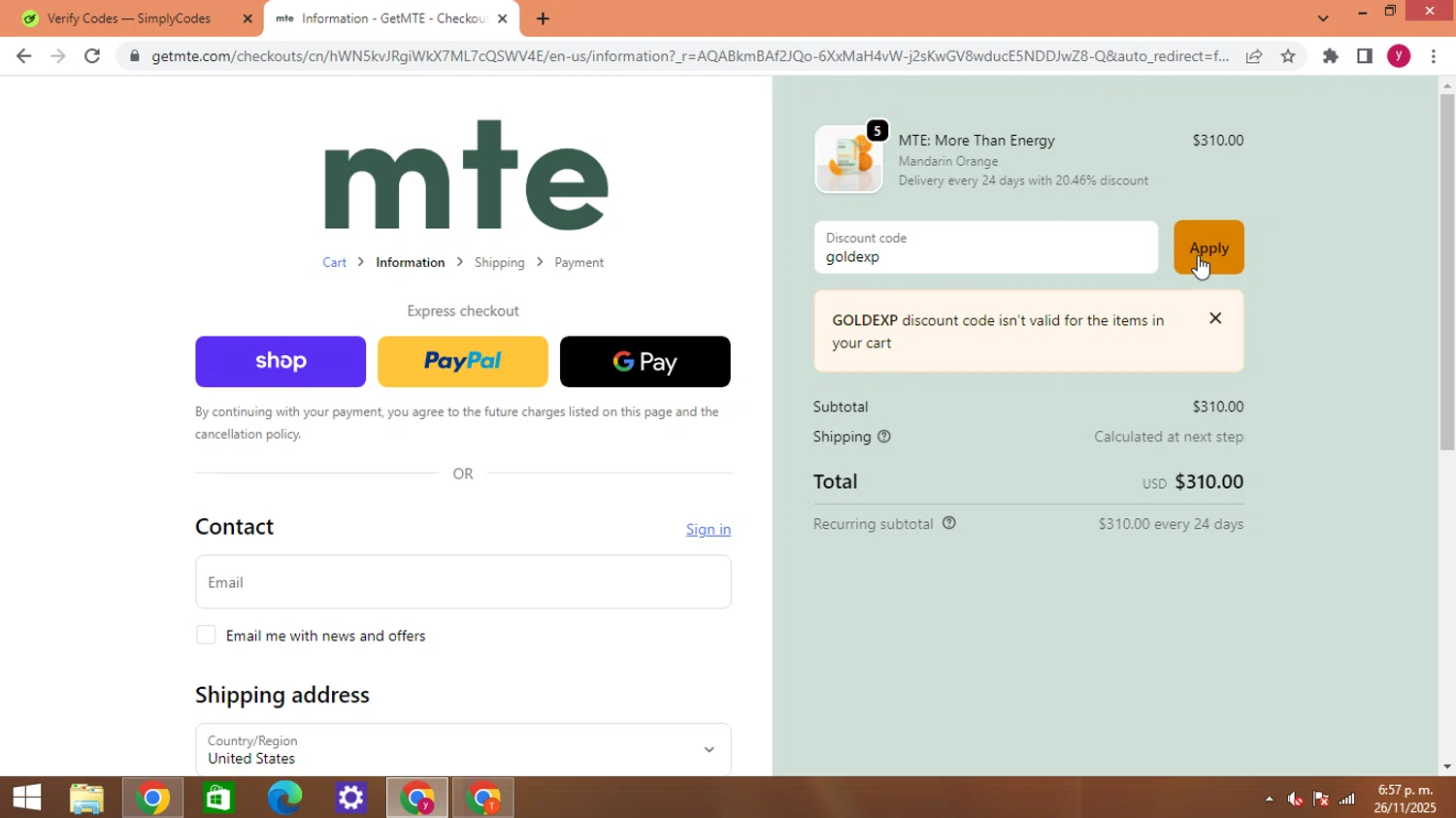This screenshot has width=1456, height=818.
Task: Apply the goldexp discount code
Action: coord(1208,247)
